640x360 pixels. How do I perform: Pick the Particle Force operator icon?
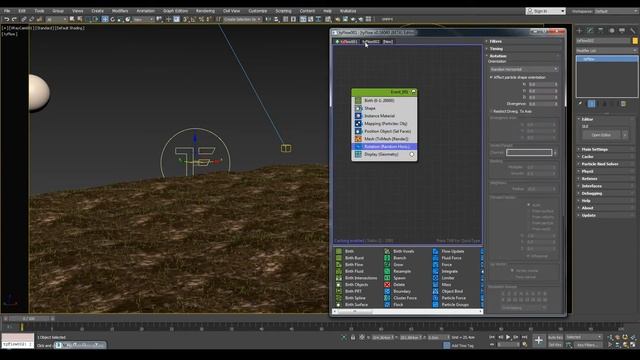tap(436, 298)
